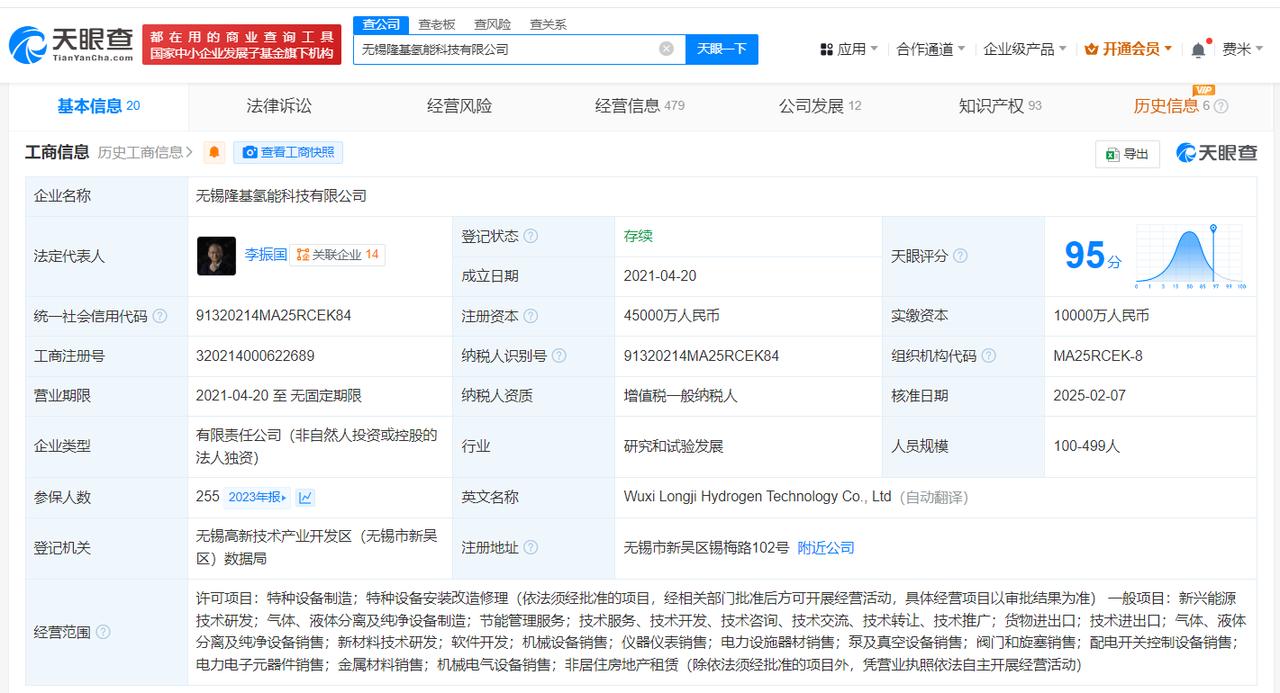This screenshot has height=693, width=1280.
Task: Switch to the 法律诉讼 tab
Action: click(279, 106)
